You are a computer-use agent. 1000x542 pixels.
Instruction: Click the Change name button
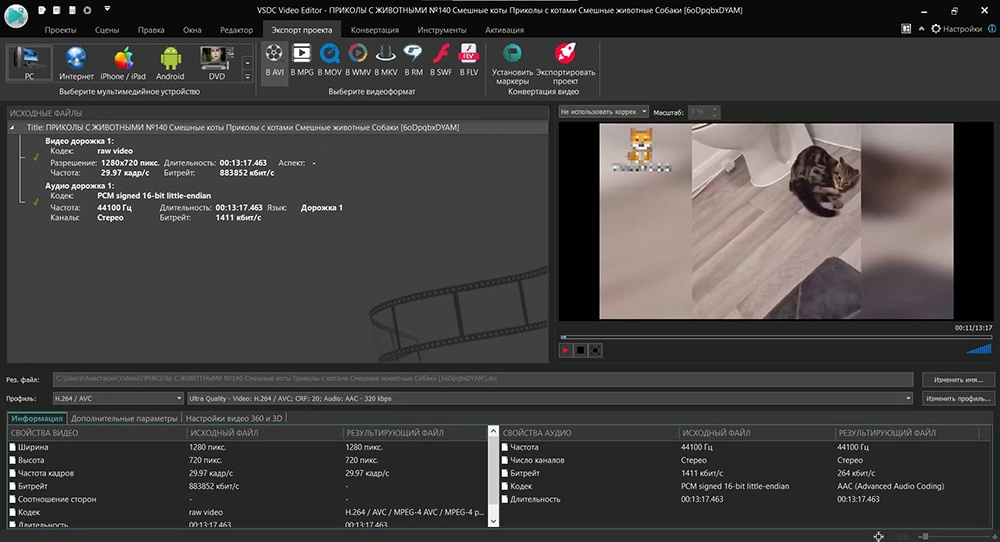(x=958, y=380)
